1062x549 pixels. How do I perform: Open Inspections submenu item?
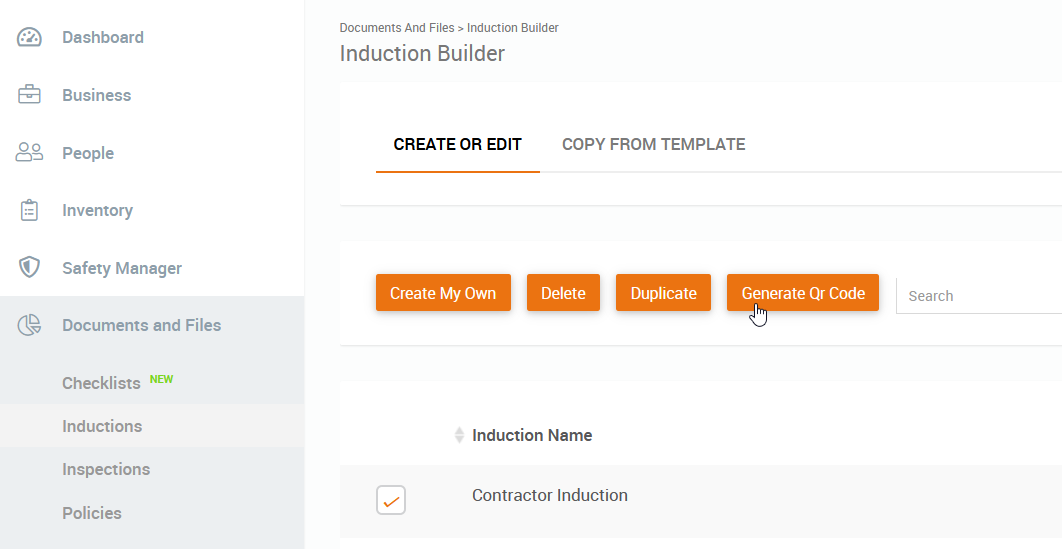(106, 469)
